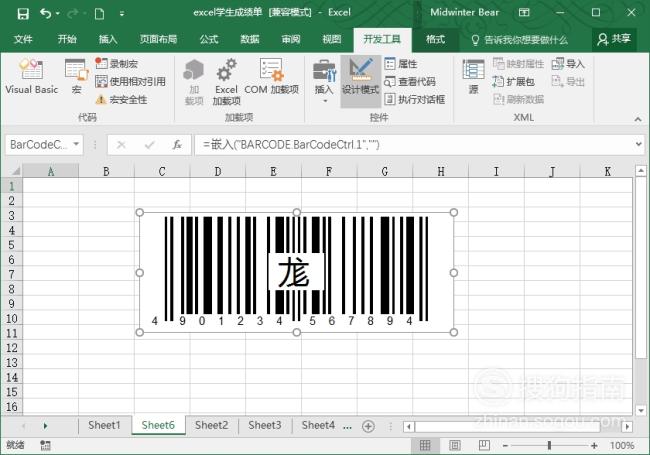This screenshot has height=455, width=650.
Task: Open the Undo history dropdown arrow
Action: click(58, 14)
